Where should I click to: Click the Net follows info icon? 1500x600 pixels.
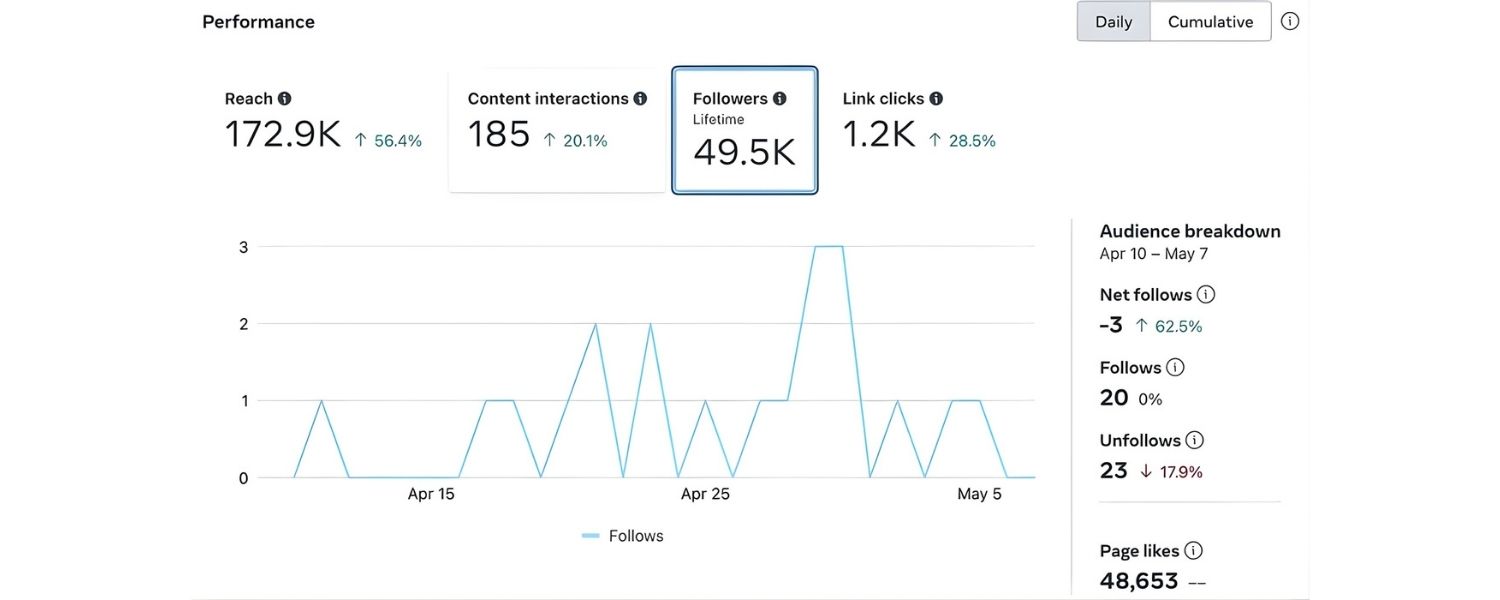[1206, 294]
